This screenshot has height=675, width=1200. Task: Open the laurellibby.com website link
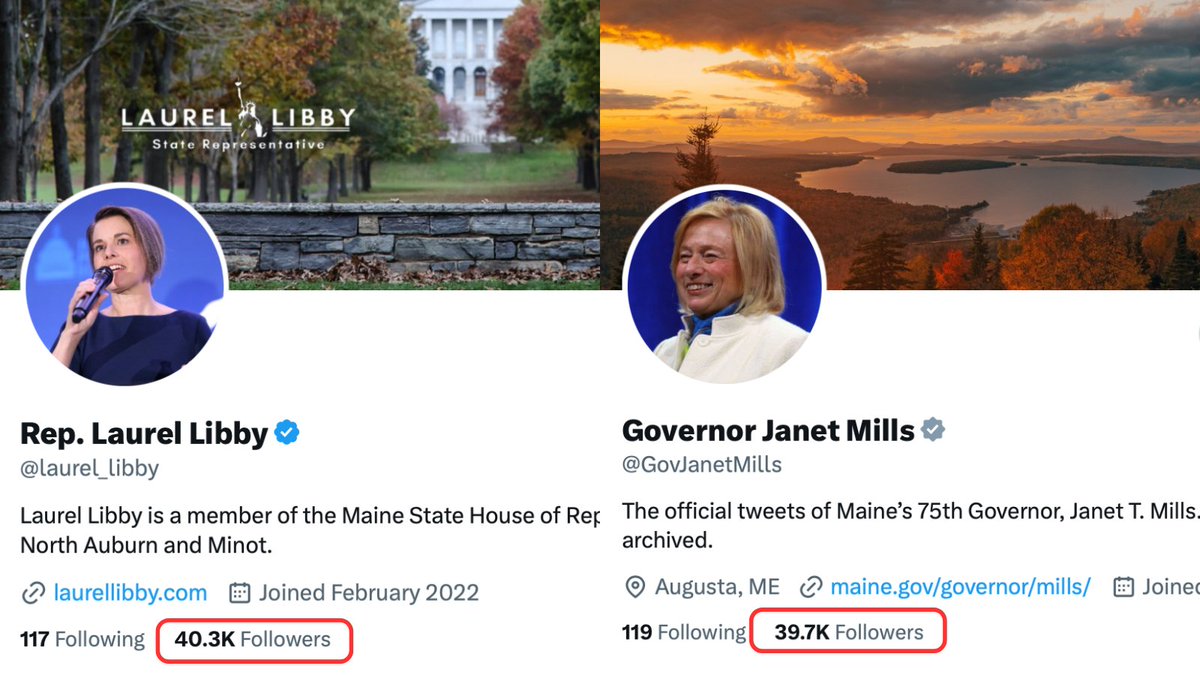click(x=130, y=593)
